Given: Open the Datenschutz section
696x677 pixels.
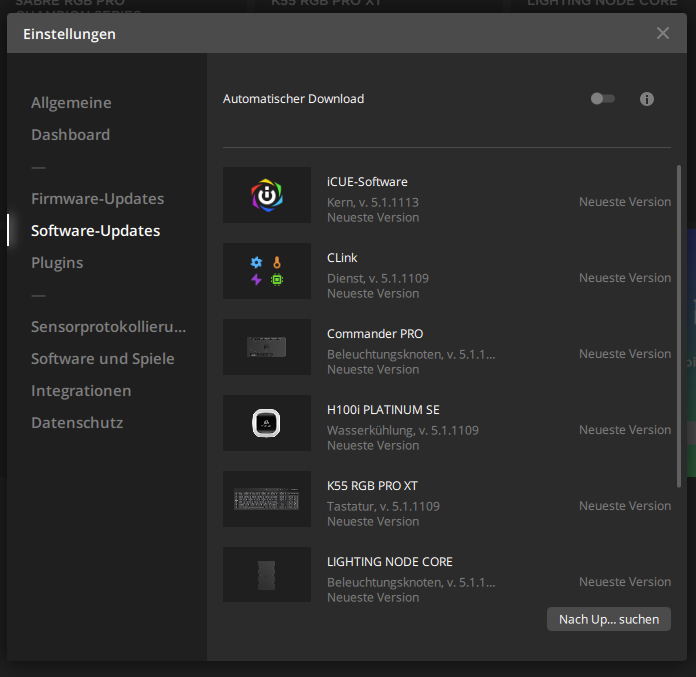Looking at the screenshot, I should pyautogui.click(x=77, y=423).
